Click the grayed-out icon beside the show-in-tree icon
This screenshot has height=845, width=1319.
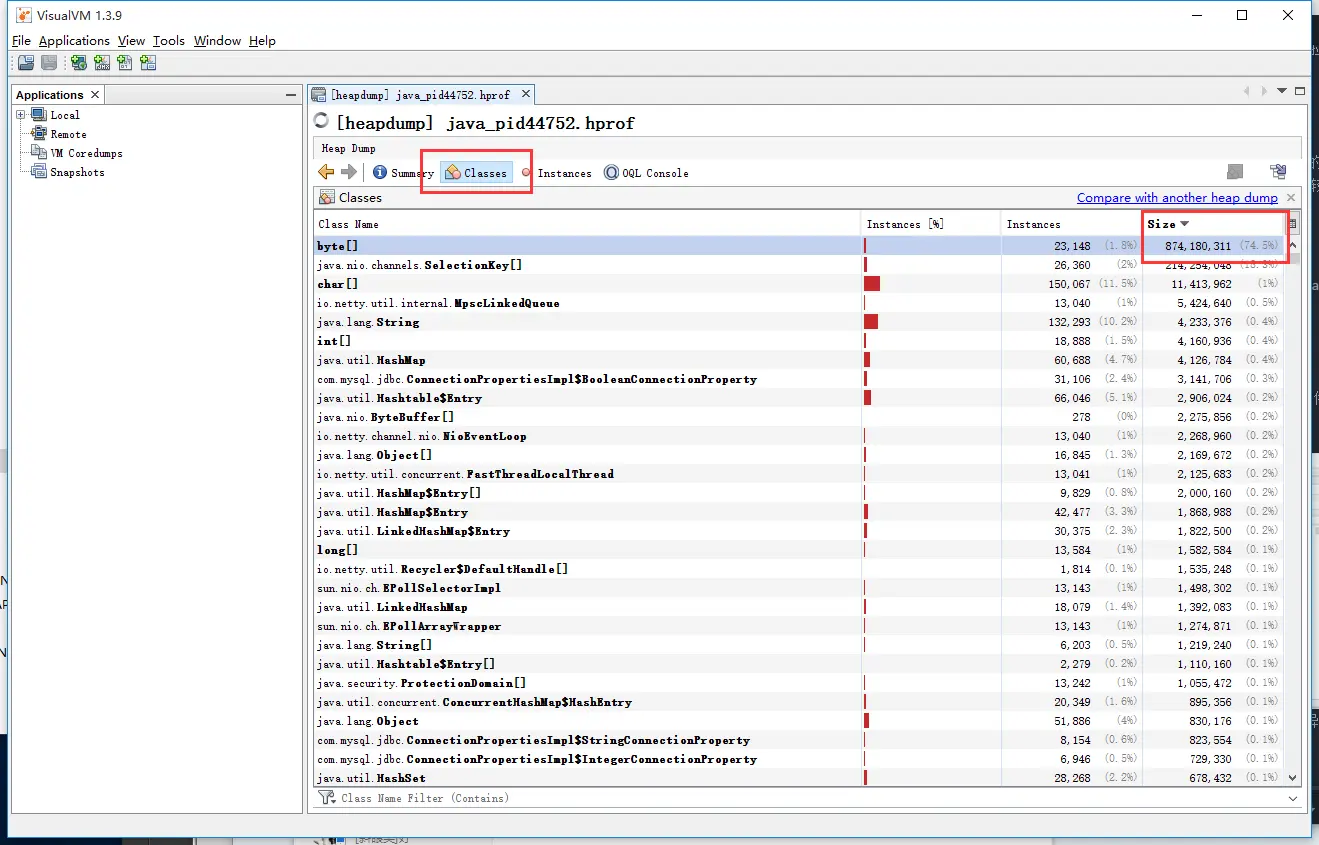1236,172
